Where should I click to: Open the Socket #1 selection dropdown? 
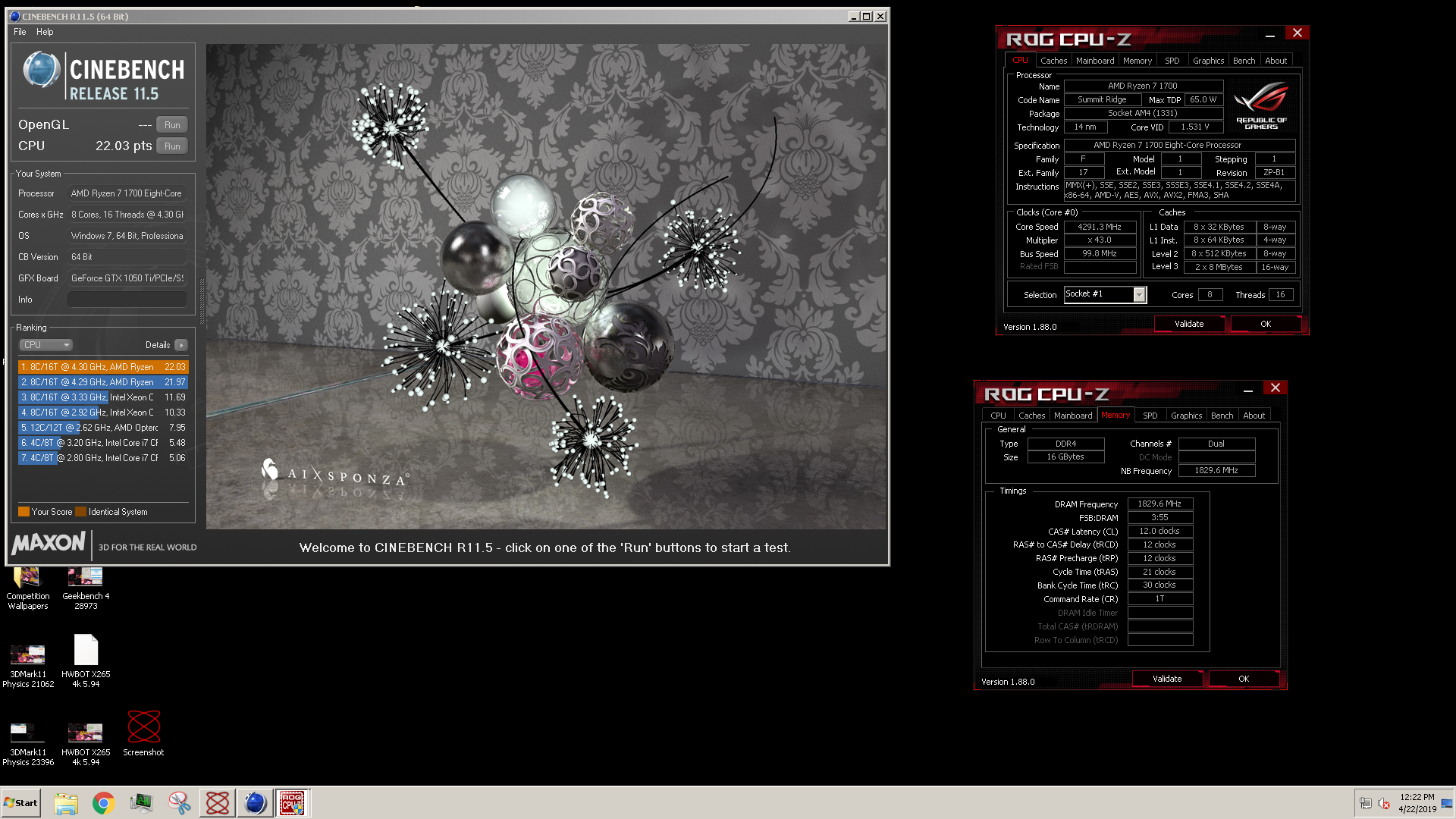tap(1105, 294)
